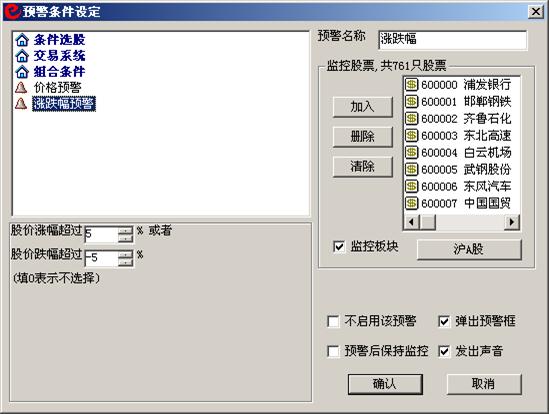Screen dimensions: 549x414
Task: Click the stock icon for 600002 齐鲁石化
Action: 412,118
